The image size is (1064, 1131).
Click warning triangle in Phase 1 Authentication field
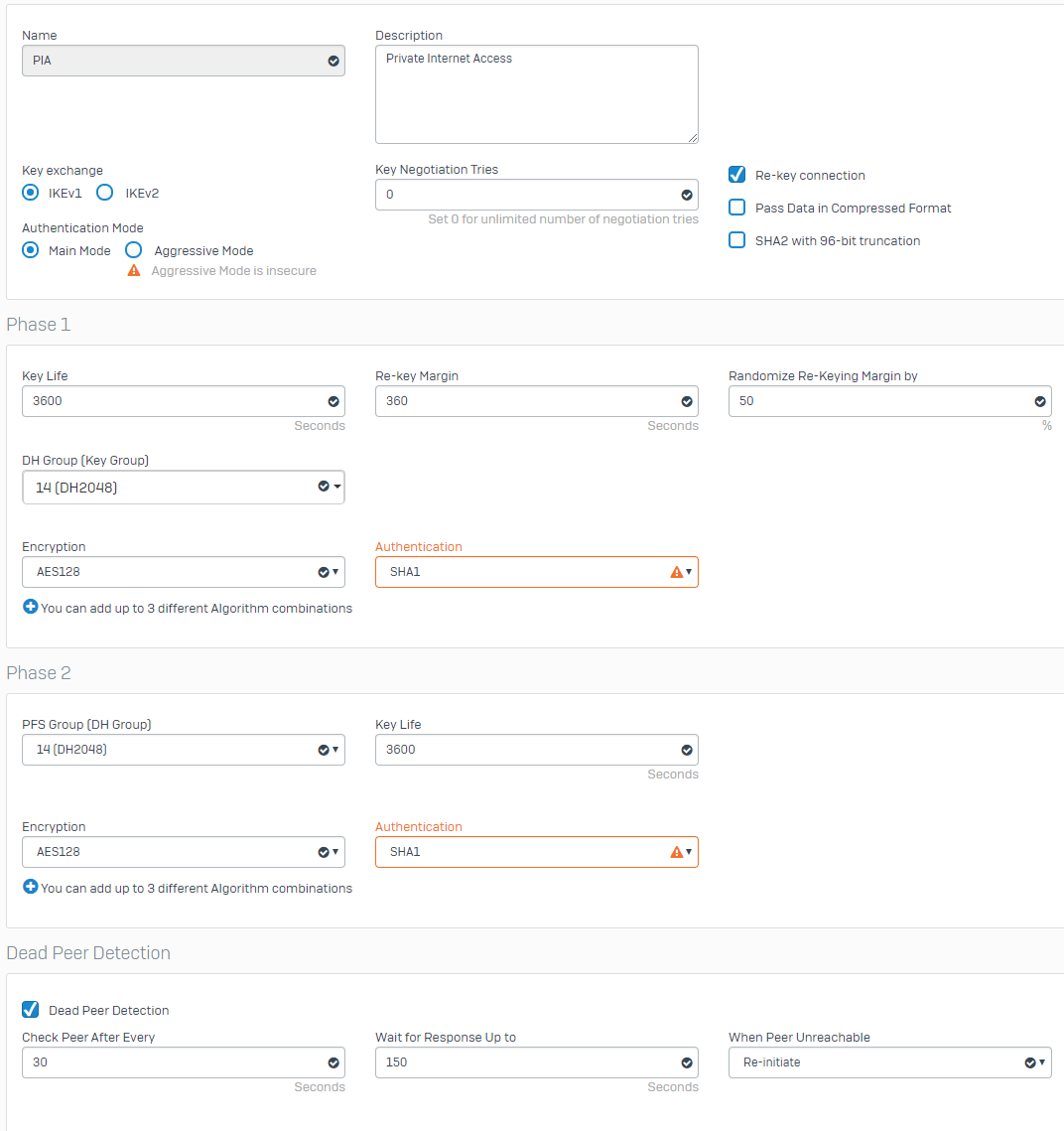pyautogui.click(x=676, y=572)
